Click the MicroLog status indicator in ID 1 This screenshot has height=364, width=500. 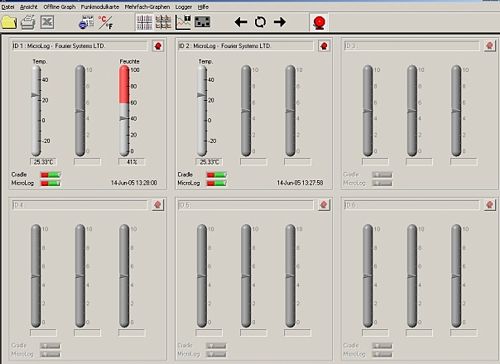[x=50, y=183]
